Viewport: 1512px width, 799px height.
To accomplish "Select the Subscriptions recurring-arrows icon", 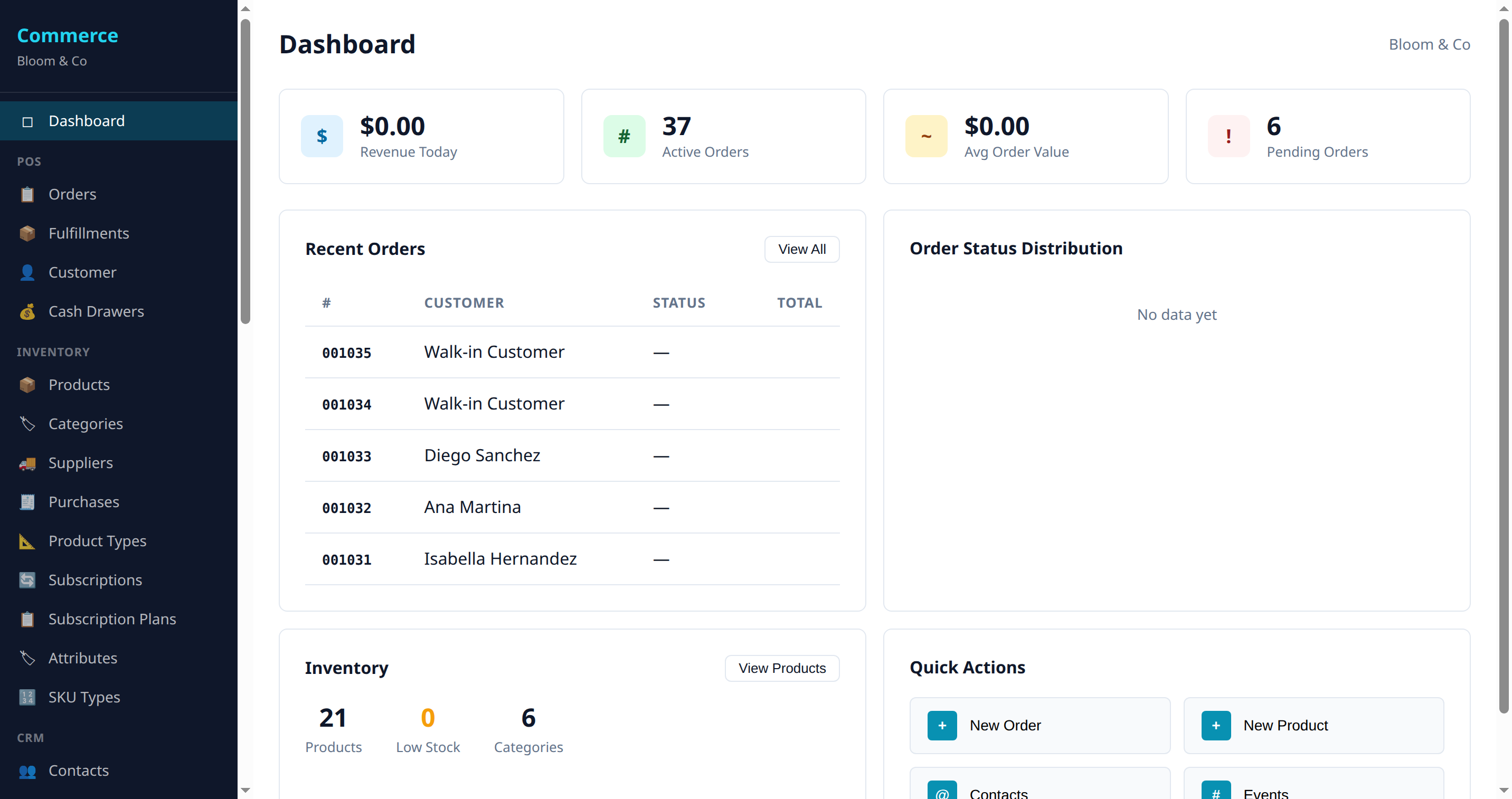I will click(27, 579).
